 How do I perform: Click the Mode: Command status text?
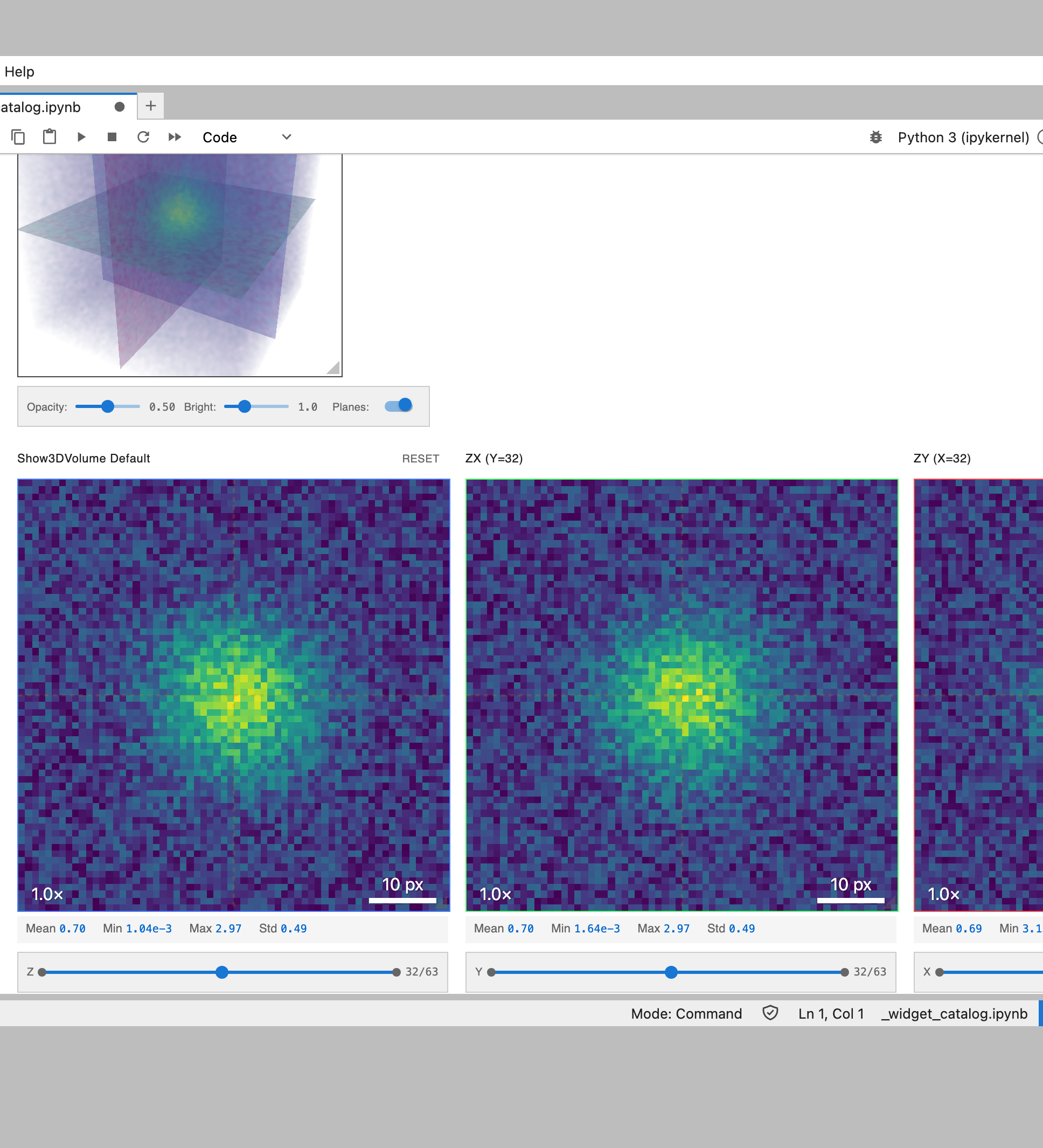(x=686, y=1014)
